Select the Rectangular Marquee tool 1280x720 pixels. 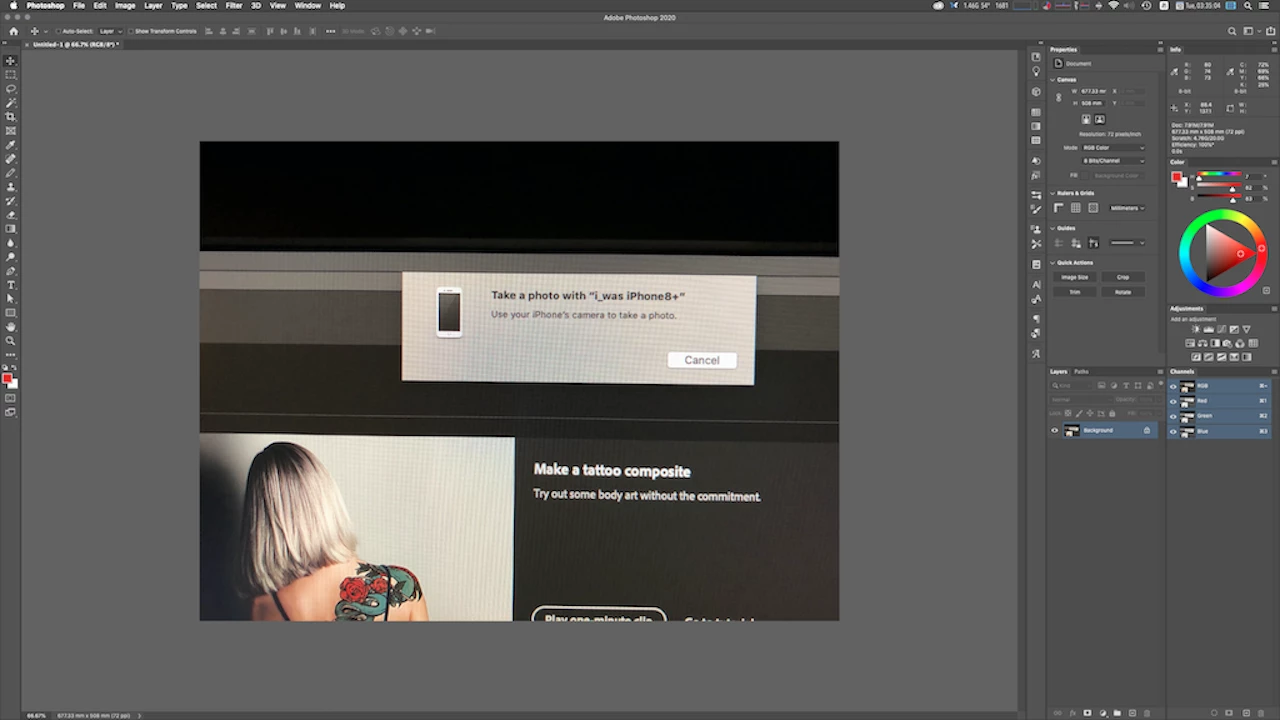pyautogui.click(x=11, y=75)
